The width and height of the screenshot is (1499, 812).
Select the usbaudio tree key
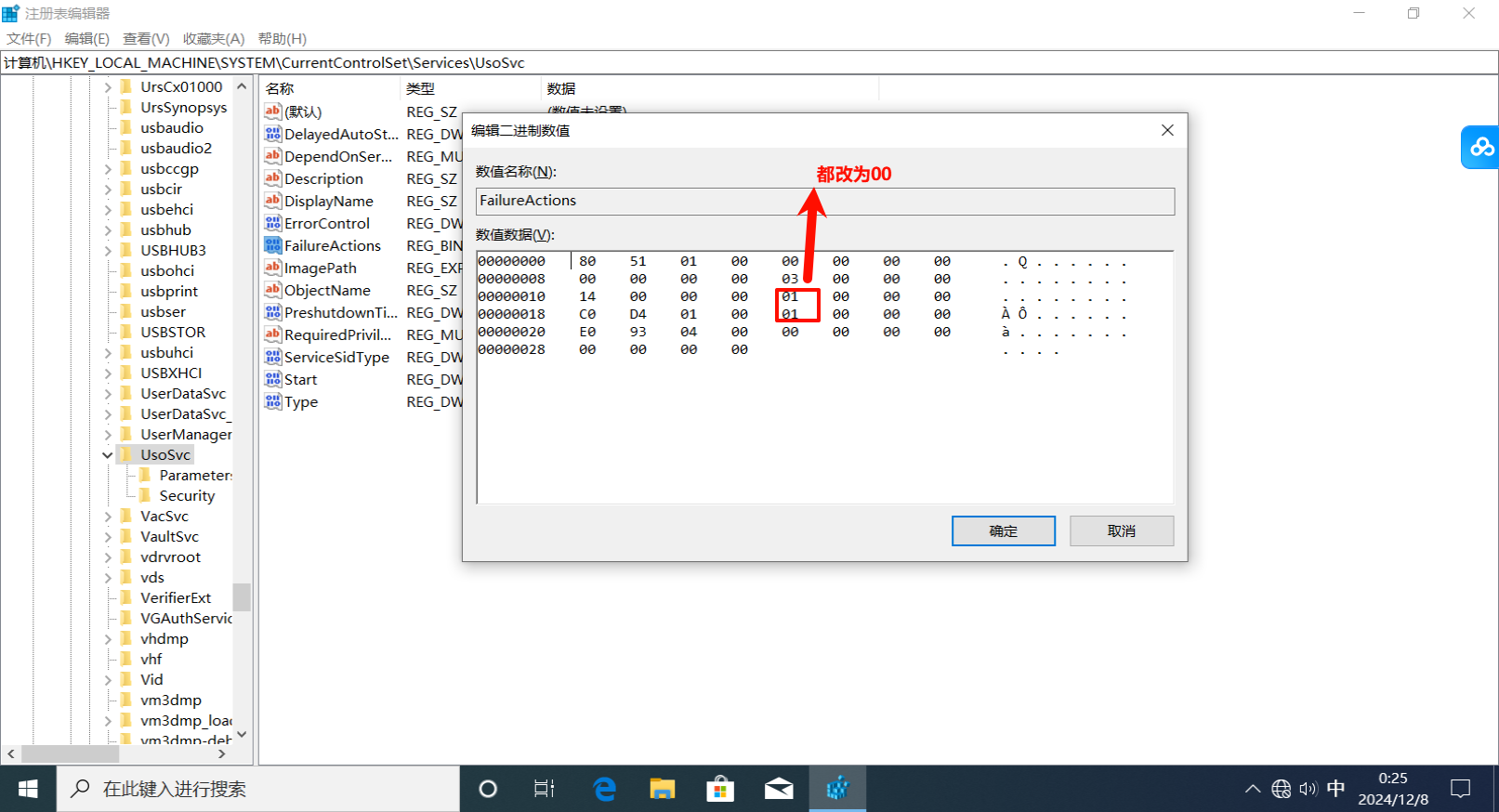tap(172, 127)
